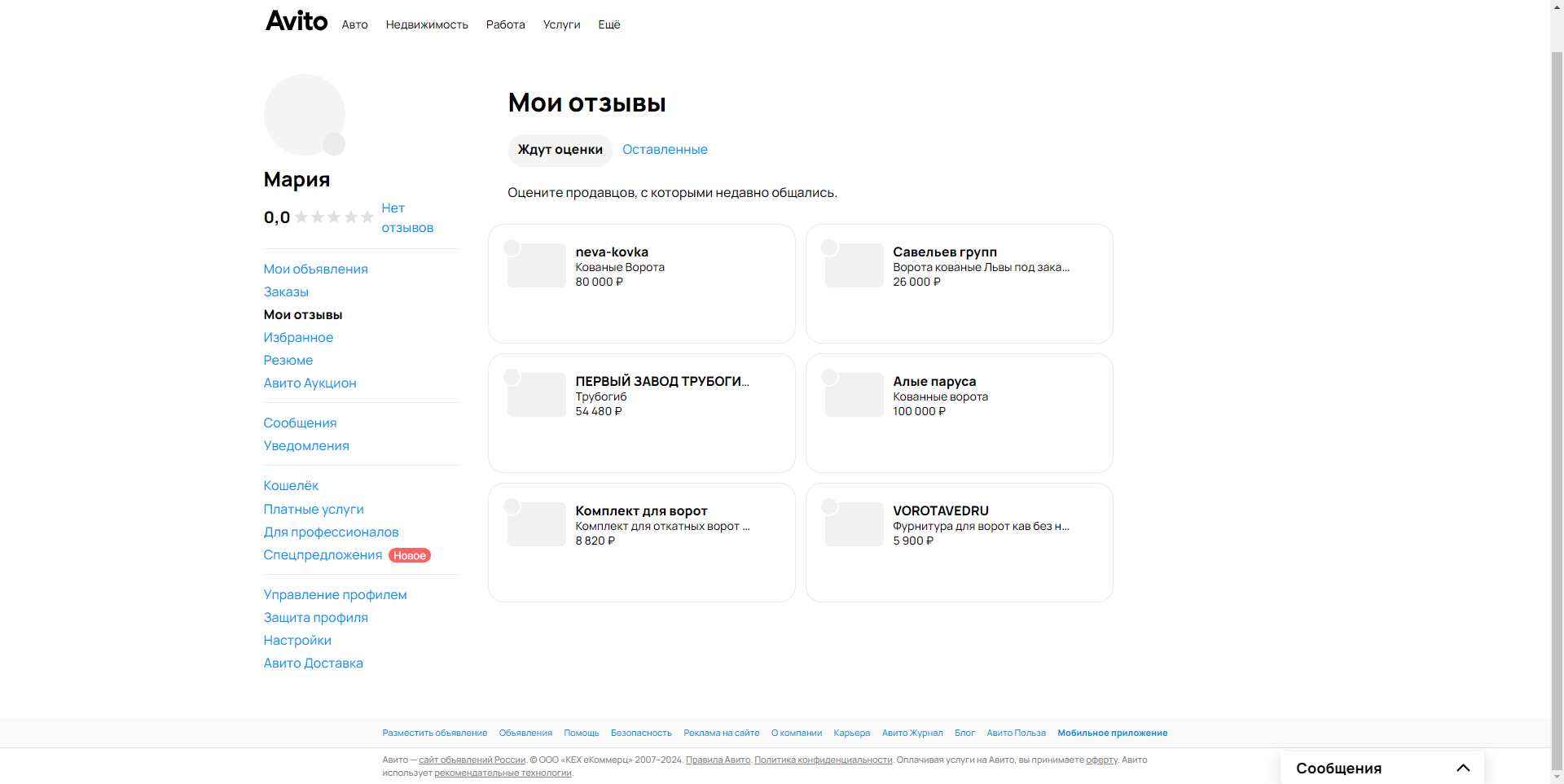Open the Работа top menu item

pyautogui.click(x=505, y=24)
